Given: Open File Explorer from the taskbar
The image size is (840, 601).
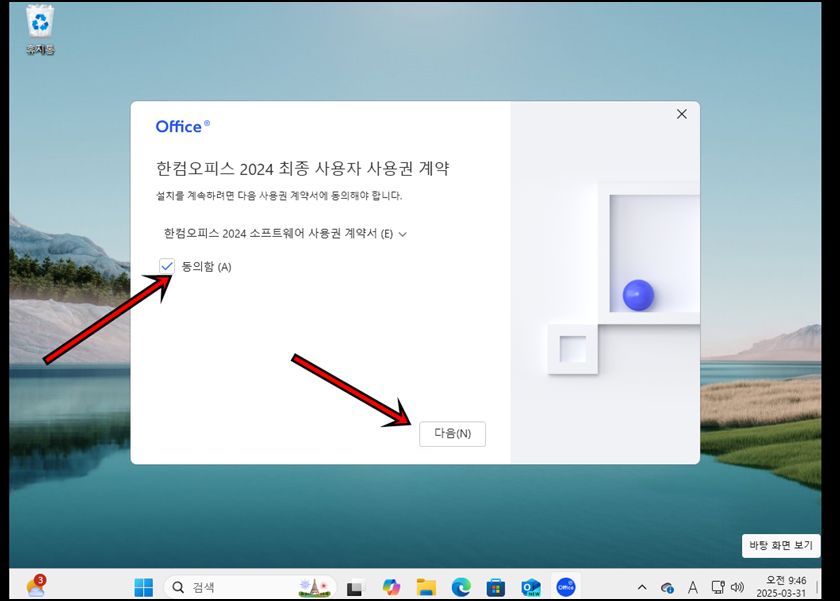Looking at the screenshot, I should [426, 588].
